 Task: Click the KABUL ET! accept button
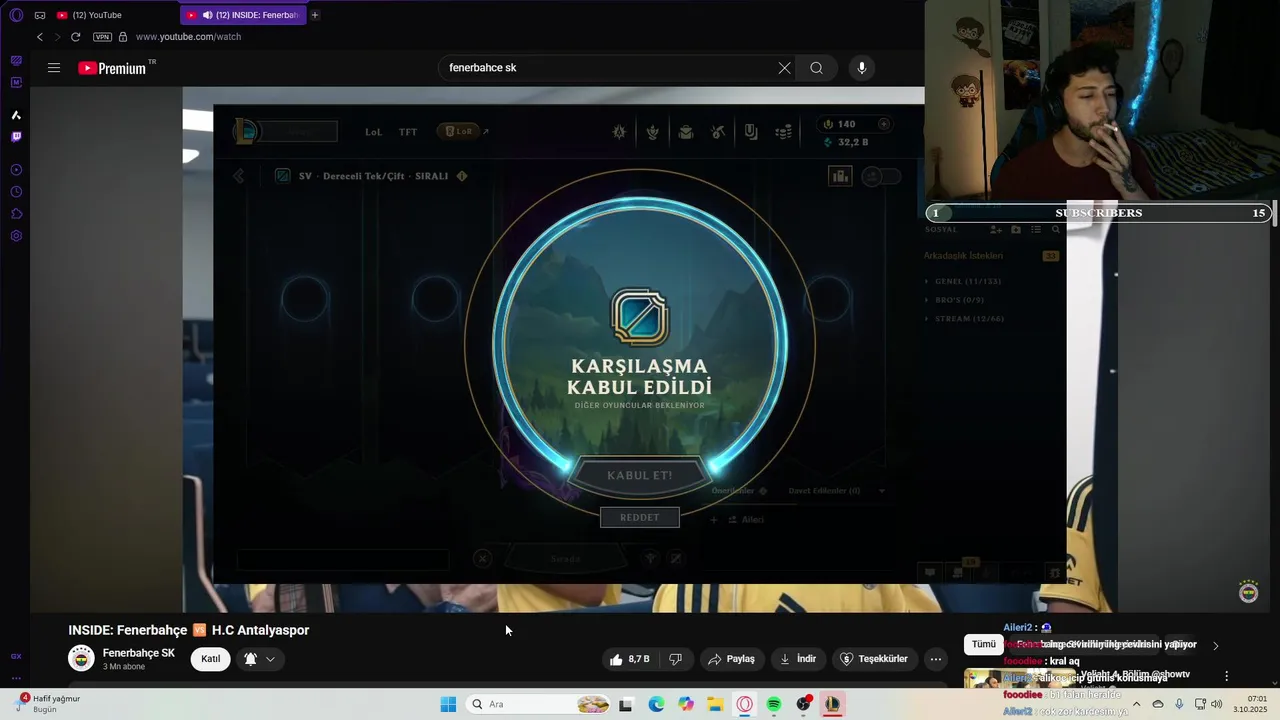pos(640,475)
